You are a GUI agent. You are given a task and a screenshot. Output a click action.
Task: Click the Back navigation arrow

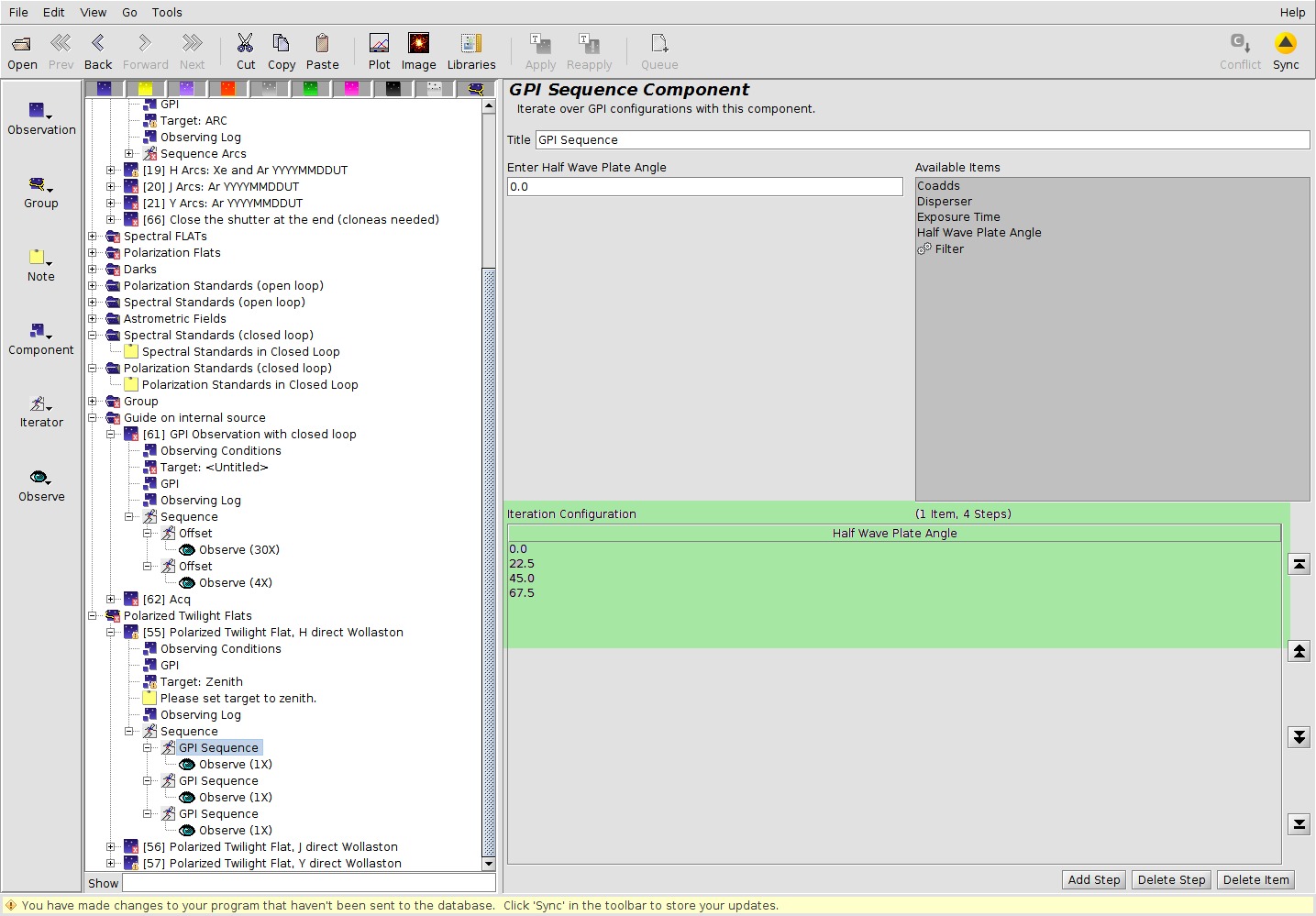point(98,43)
